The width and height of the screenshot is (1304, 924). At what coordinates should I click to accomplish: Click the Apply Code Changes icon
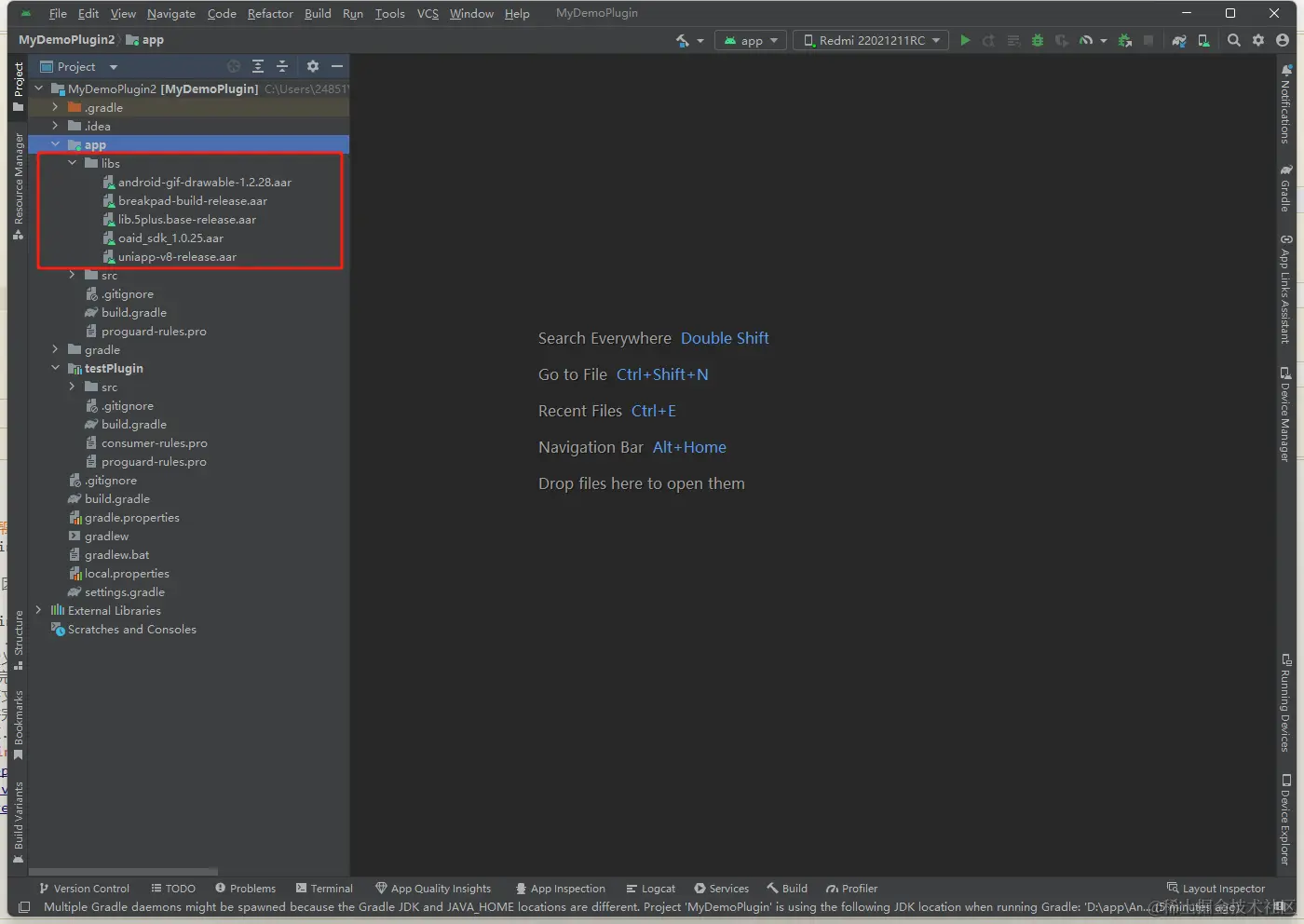click(x=1013, y=40)
